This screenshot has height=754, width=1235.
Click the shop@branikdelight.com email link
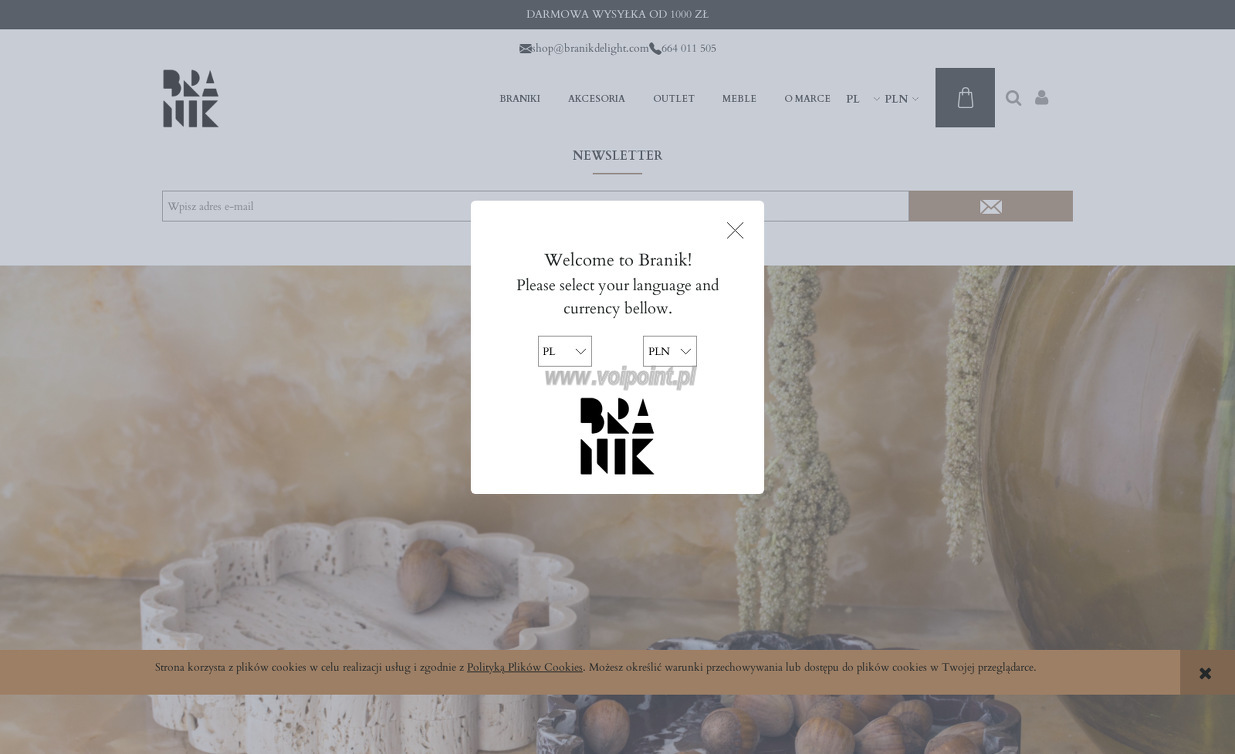coord(584,48)
